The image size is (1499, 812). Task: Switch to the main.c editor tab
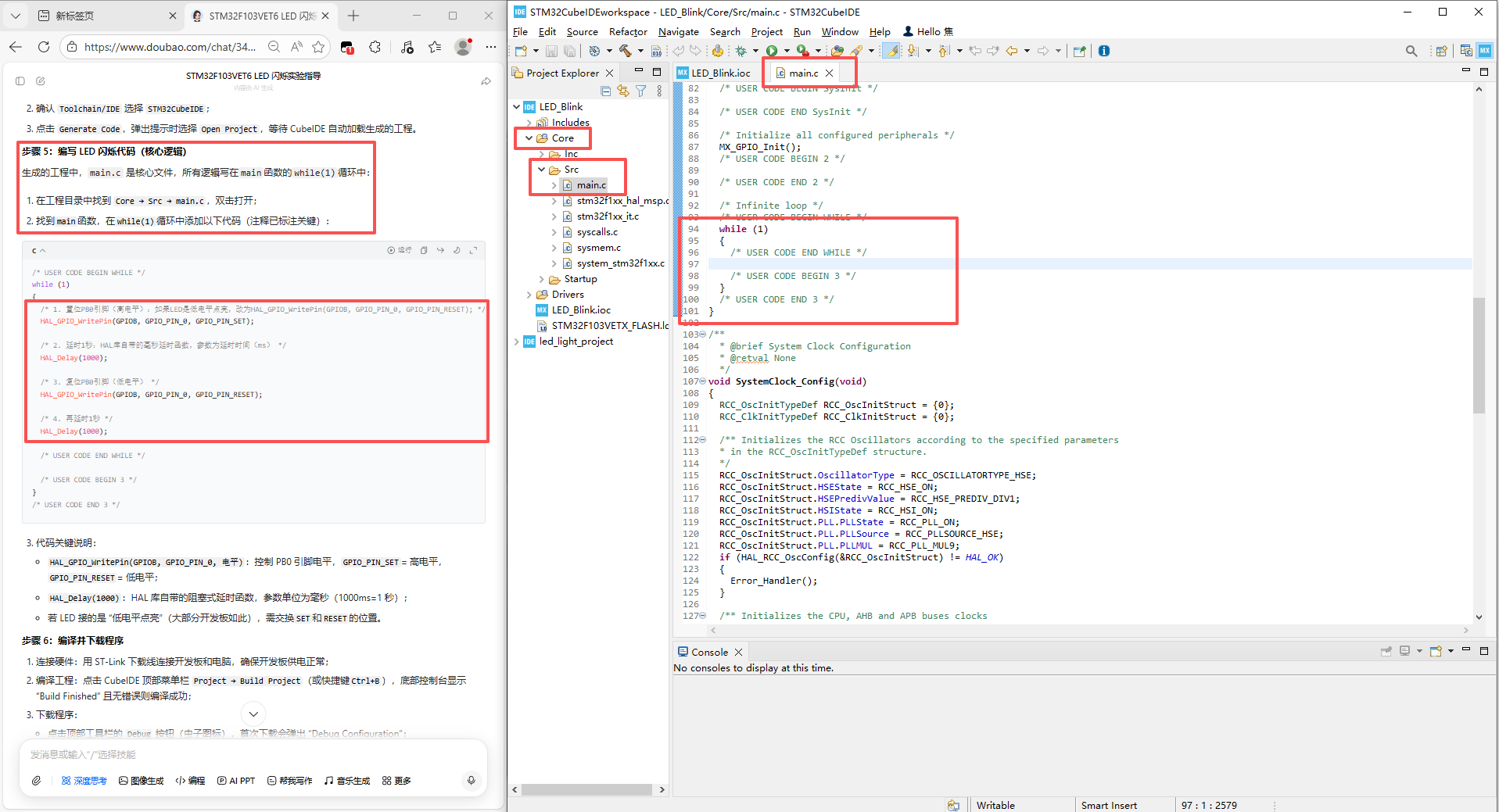click(803, 73)
